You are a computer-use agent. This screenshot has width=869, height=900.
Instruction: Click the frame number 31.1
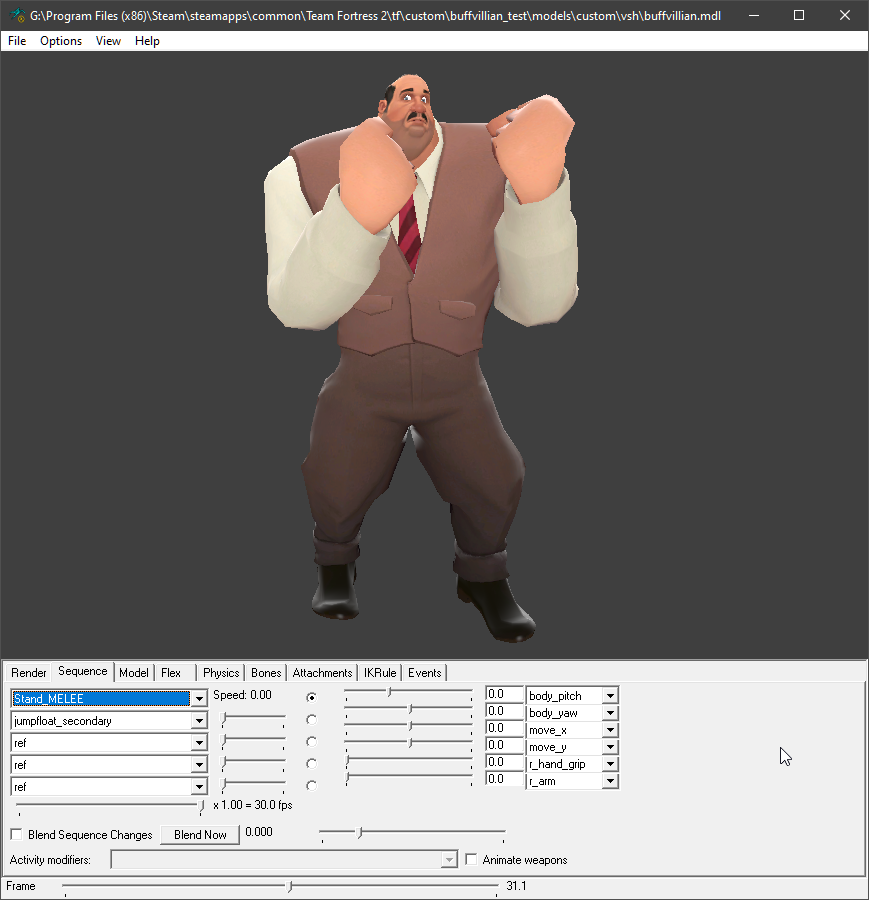pyautogui.click(x=516, y=886)
